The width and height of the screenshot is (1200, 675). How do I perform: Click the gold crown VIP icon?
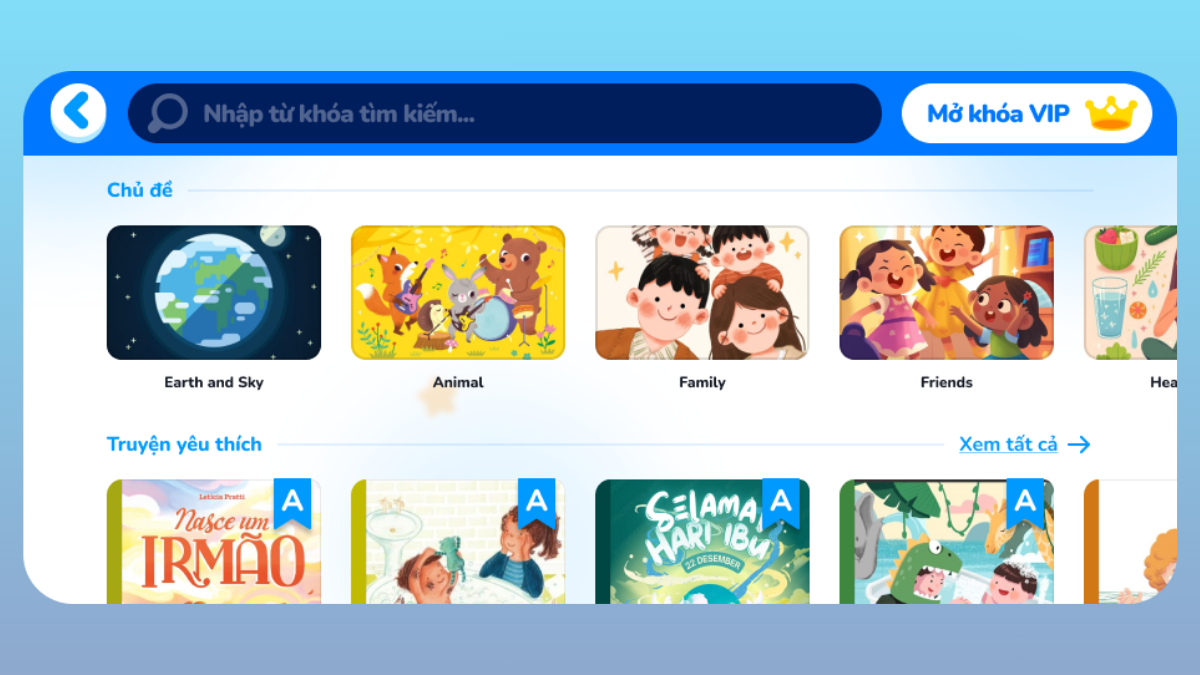pyautogui.click(x=1112, y=113)
